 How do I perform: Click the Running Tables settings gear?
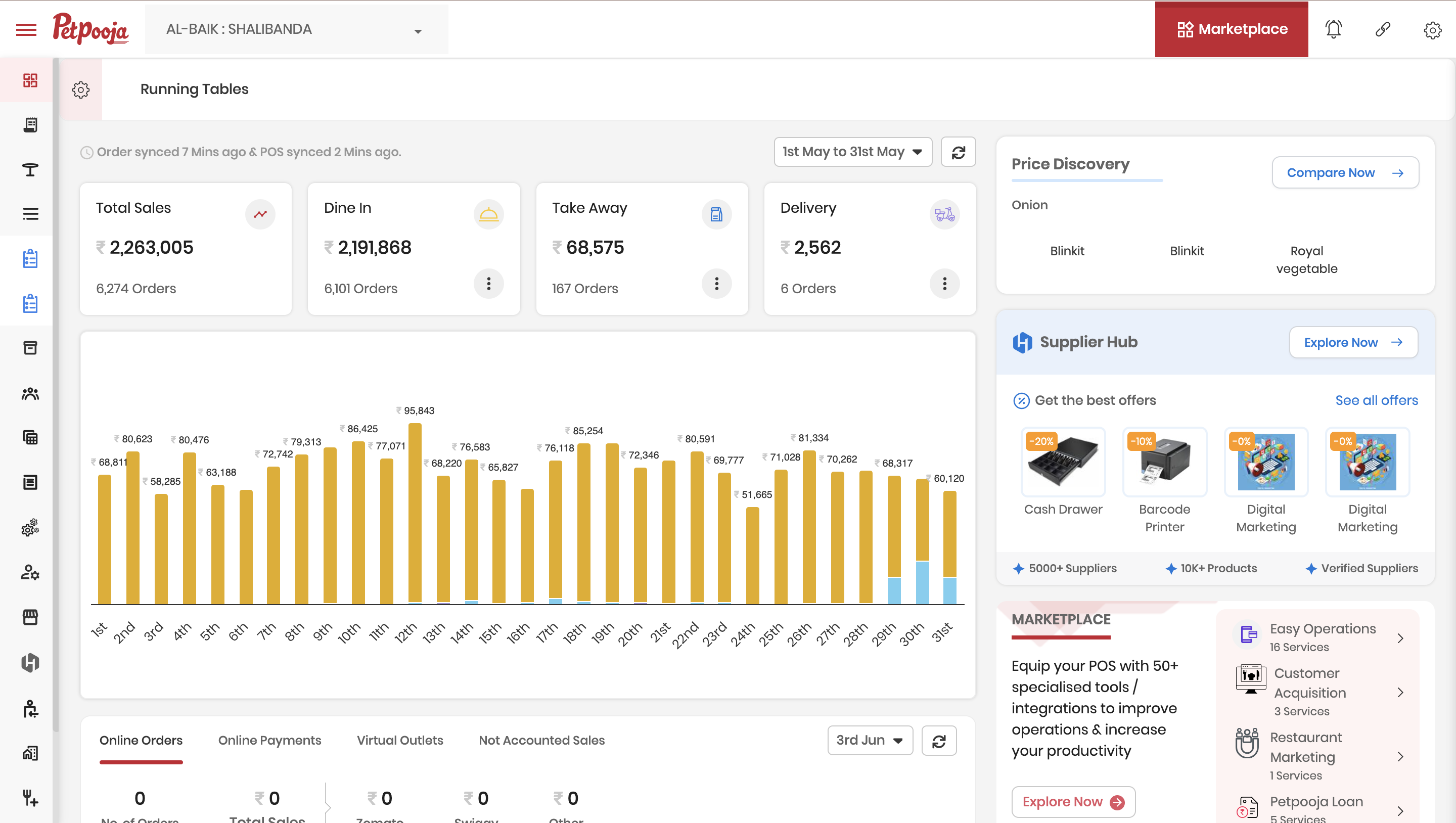tap(81, 89)
